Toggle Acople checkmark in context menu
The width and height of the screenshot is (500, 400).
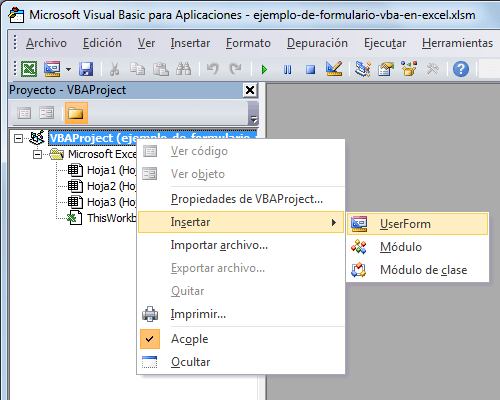click(x=241, y=339)
